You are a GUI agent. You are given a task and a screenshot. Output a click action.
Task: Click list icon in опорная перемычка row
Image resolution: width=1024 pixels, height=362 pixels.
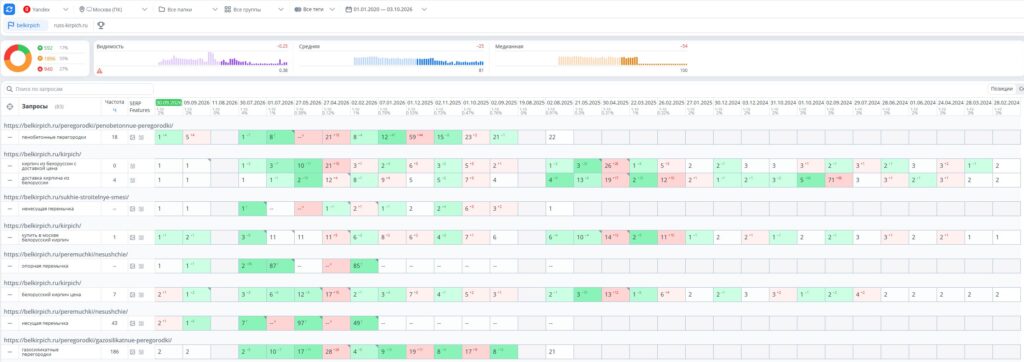click(141, 266)
